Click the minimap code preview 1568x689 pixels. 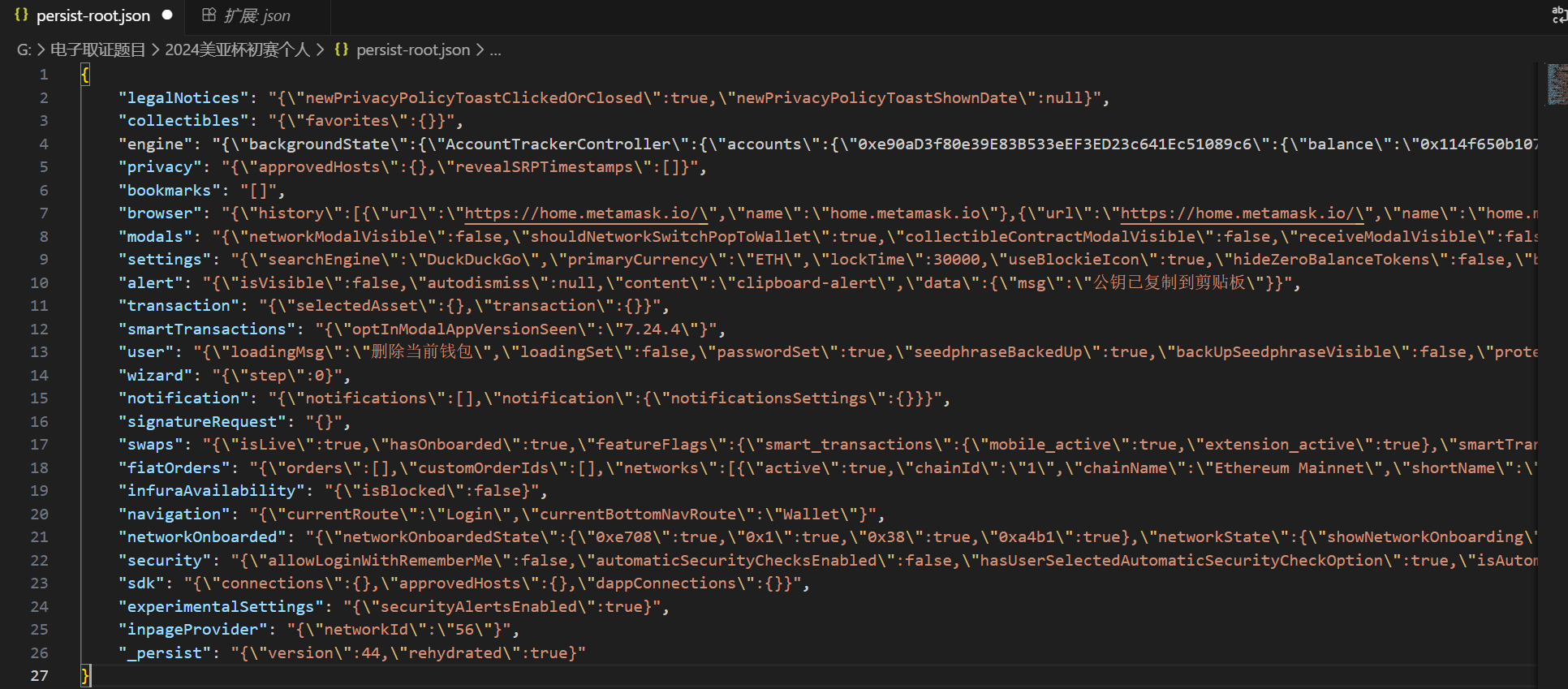[x=1556, y=84]
